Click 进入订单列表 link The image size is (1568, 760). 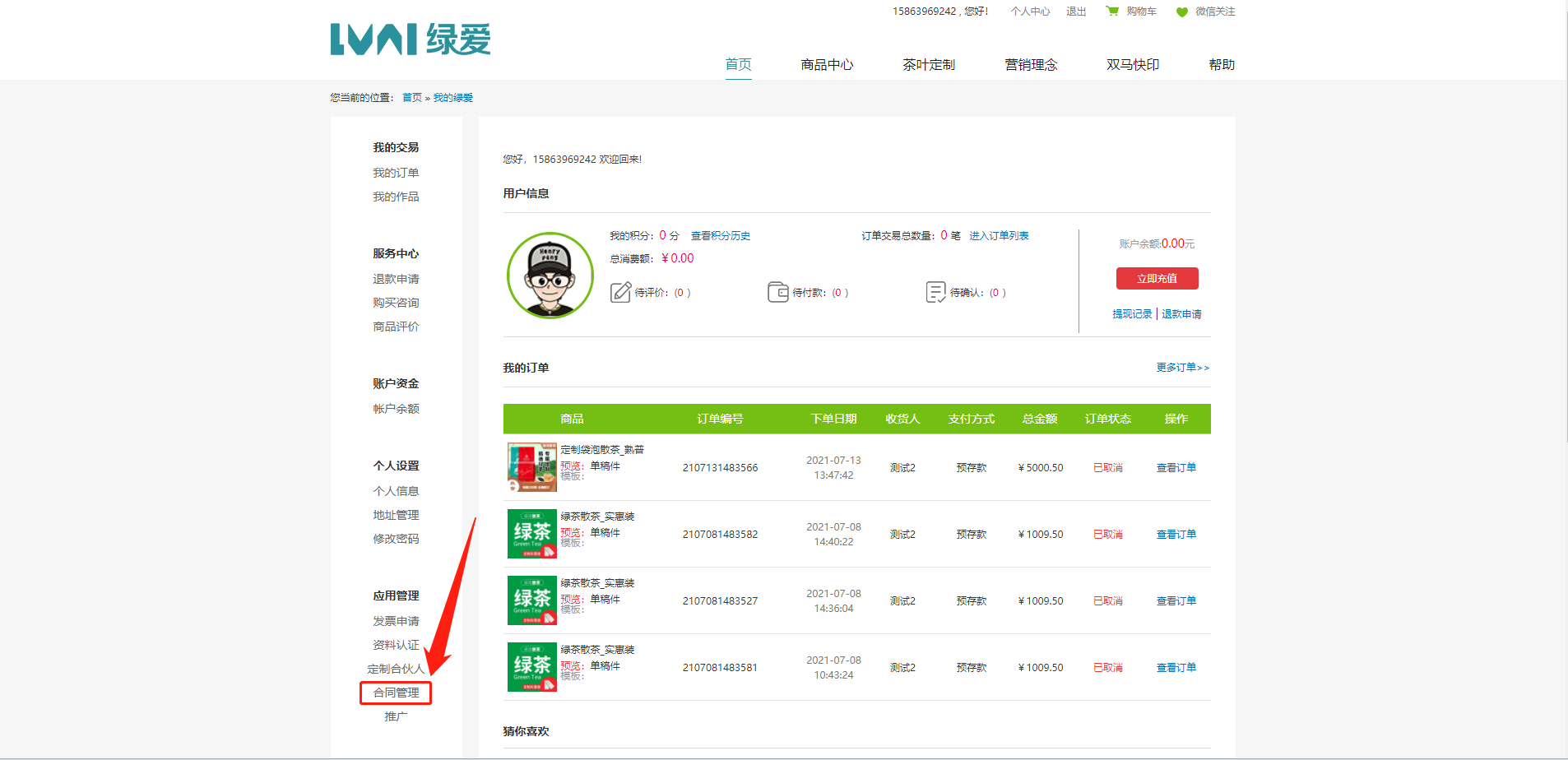(998, 236)
